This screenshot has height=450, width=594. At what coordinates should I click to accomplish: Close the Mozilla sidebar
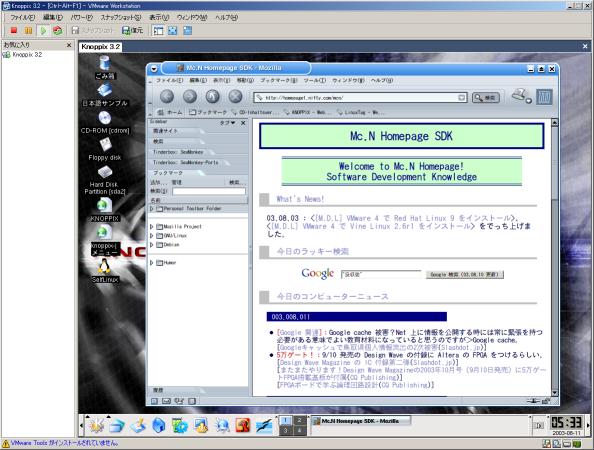[243, 123]
